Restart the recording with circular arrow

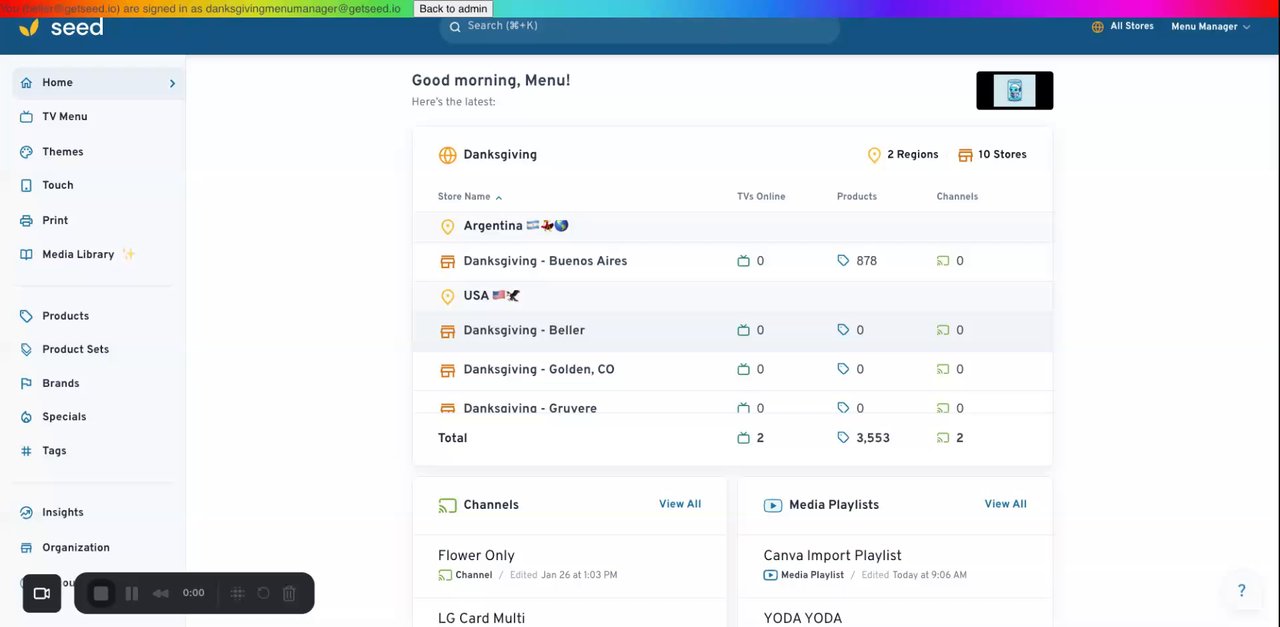coord(263,593)
